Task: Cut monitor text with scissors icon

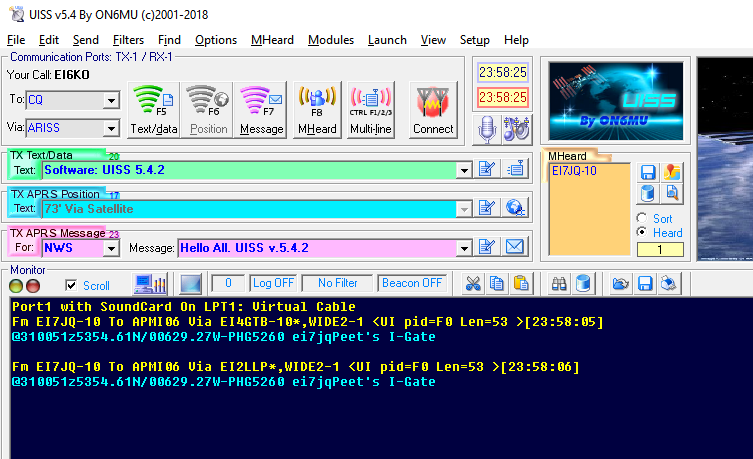Action: 473,284
